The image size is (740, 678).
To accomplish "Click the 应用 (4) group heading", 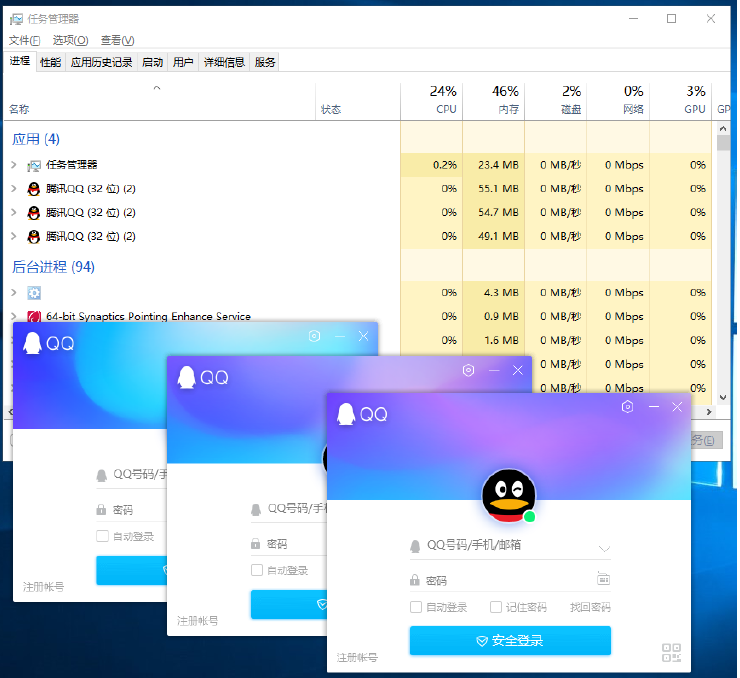I will [36, 139].
